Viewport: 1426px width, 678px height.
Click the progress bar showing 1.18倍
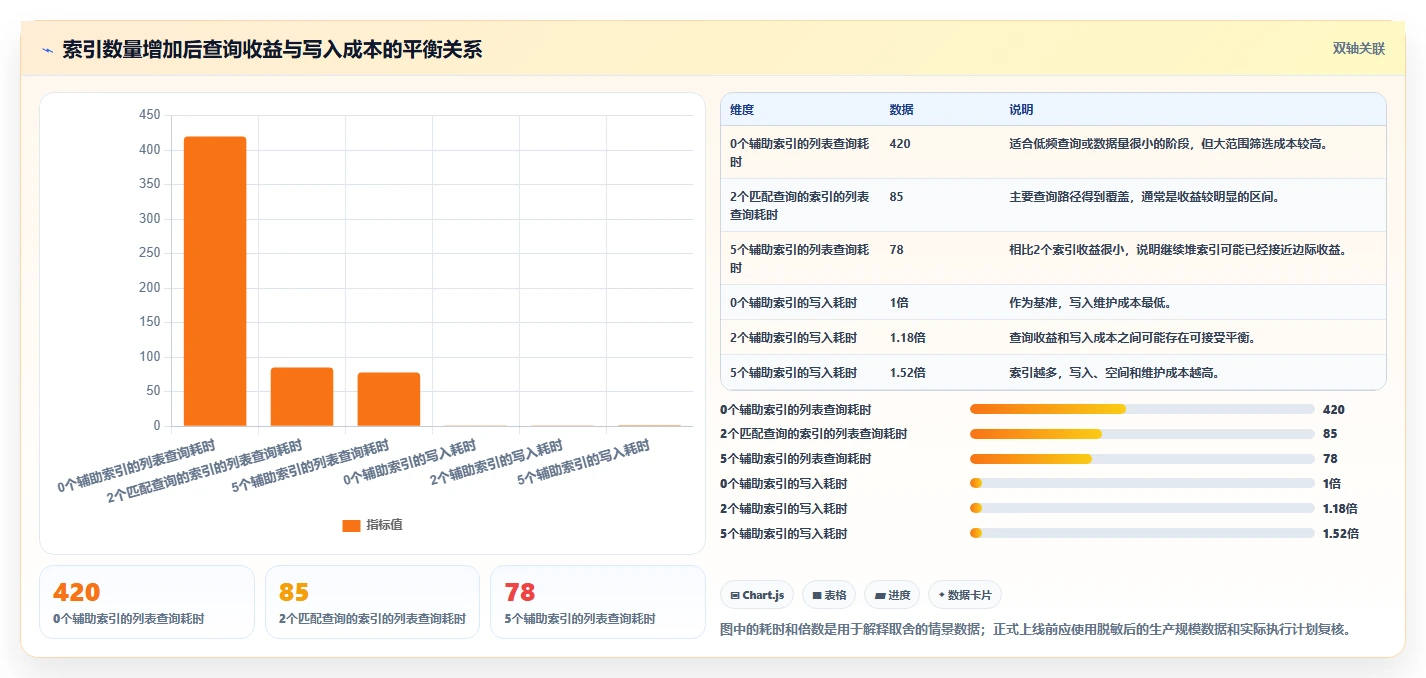(1142, 508)
